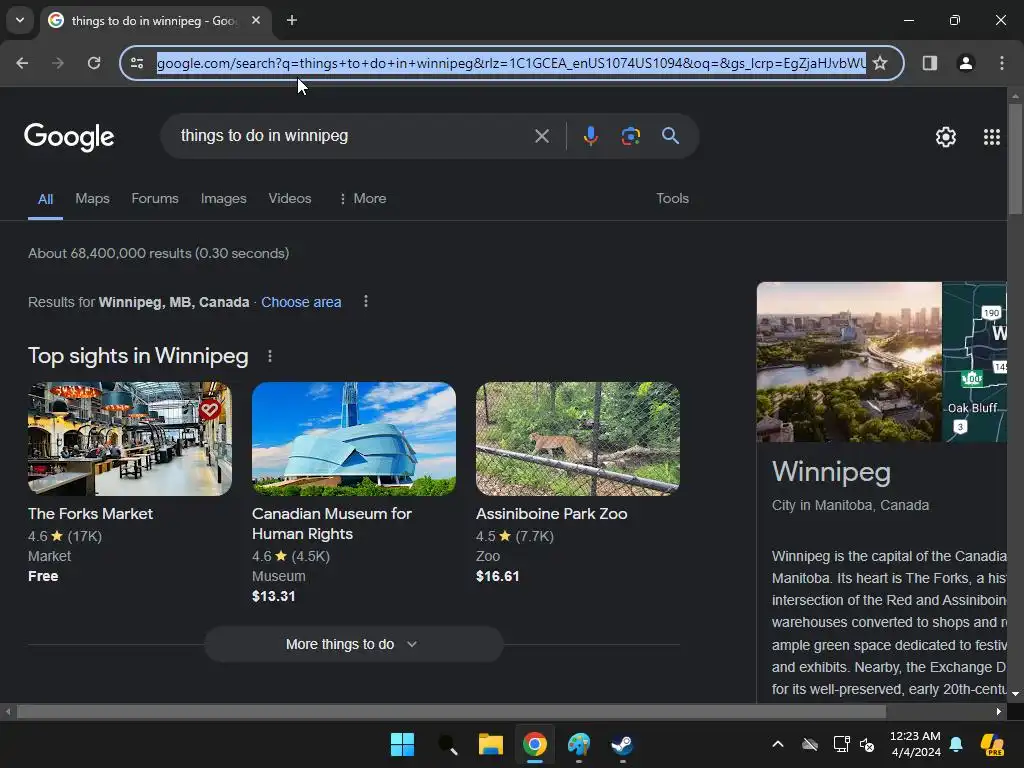Select the All results tab
The height and width of the screenshot is (768, 1024).
(x=45, y=199)
